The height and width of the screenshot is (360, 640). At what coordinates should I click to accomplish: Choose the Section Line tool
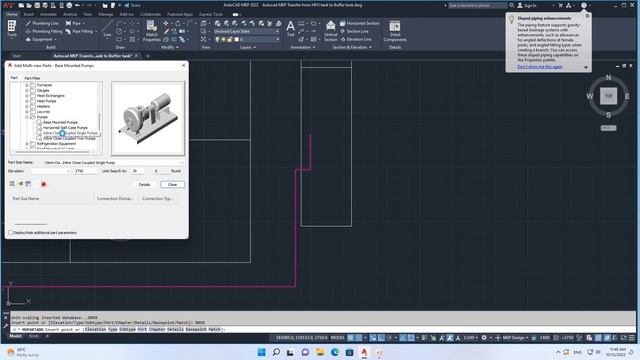point(354,31)
